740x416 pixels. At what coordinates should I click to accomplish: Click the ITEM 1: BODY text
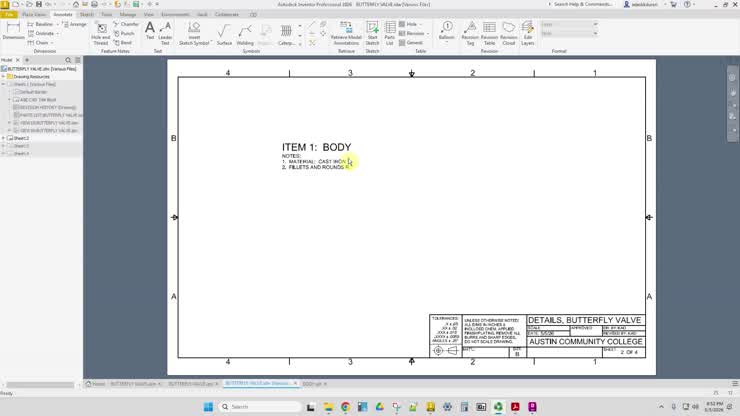[x=317, y=147]
